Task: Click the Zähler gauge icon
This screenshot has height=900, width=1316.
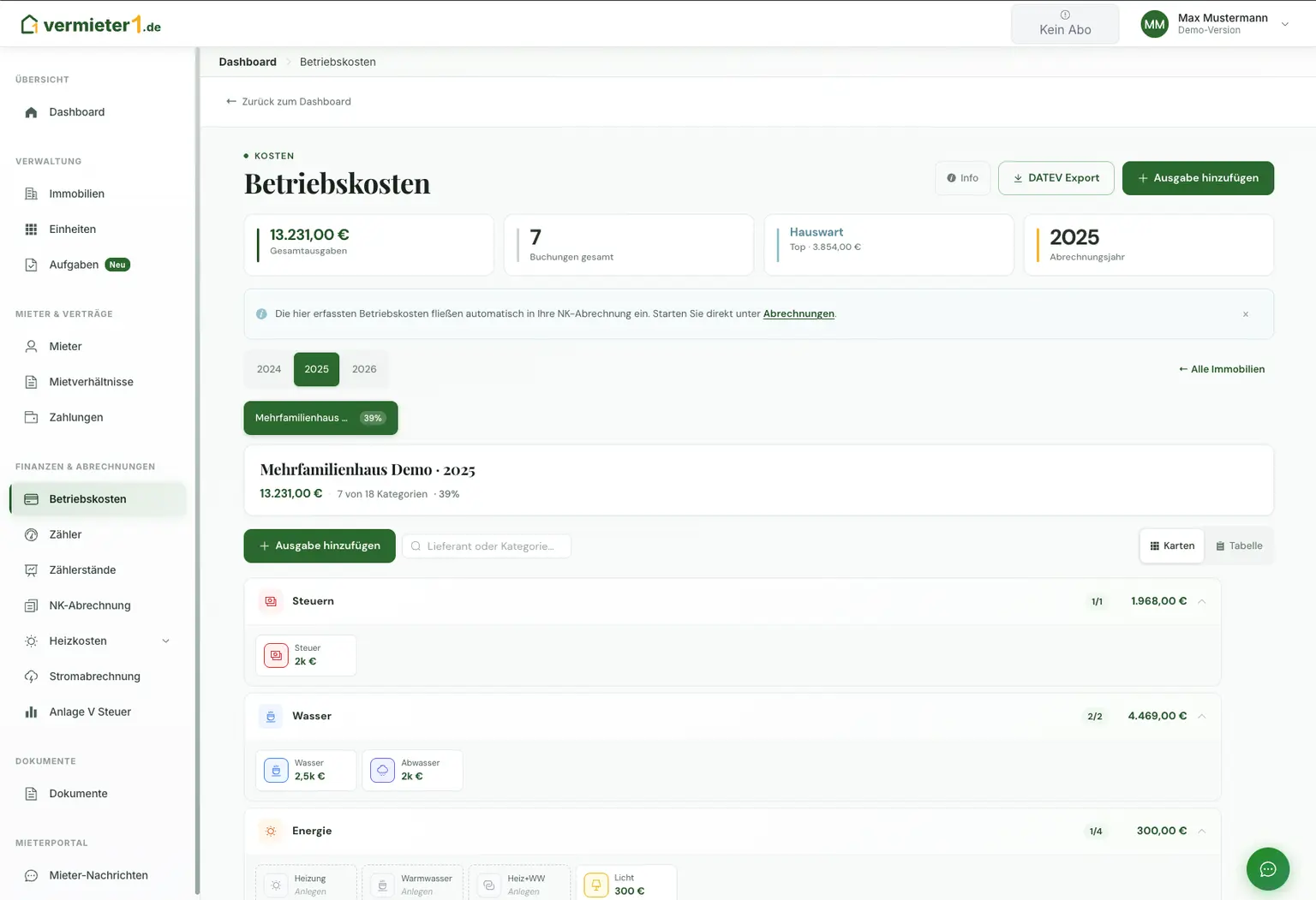Action: pos(32,534)
